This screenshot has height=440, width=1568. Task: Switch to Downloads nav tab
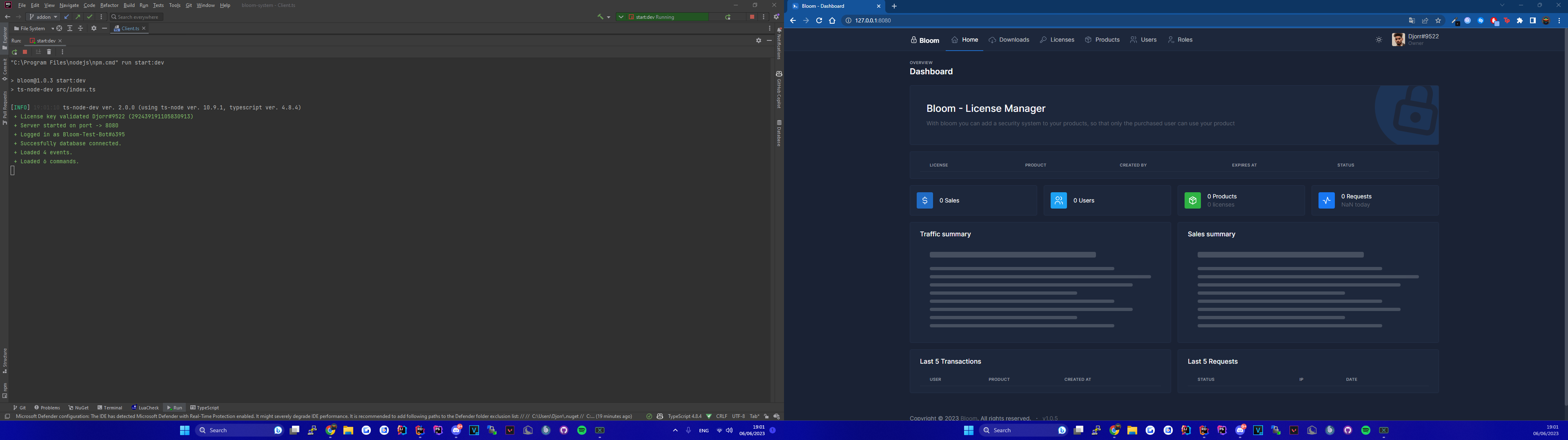[x=1009, y=40]
